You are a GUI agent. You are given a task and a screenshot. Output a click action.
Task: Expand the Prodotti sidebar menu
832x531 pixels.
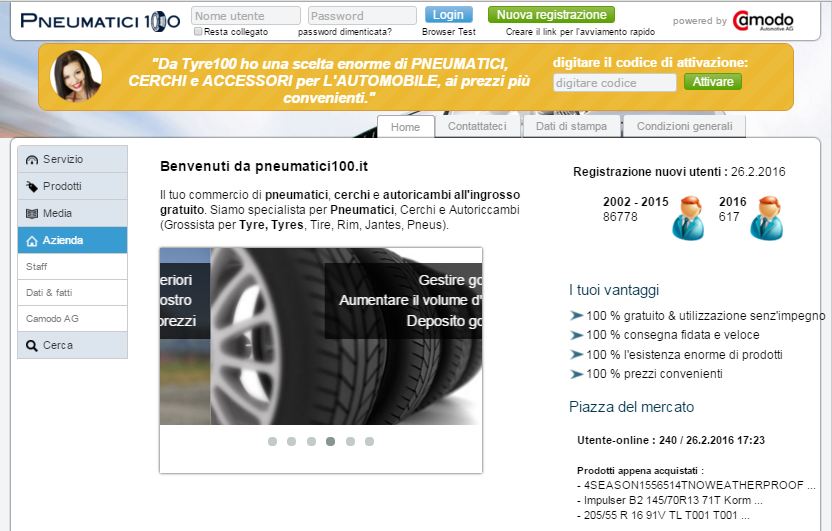[72, 186]
